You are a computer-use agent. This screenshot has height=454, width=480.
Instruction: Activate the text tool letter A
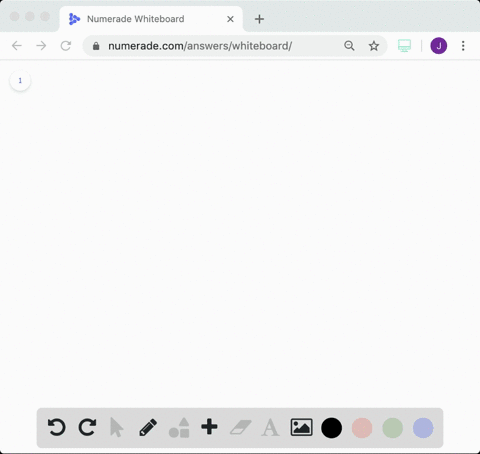(270, 428)
